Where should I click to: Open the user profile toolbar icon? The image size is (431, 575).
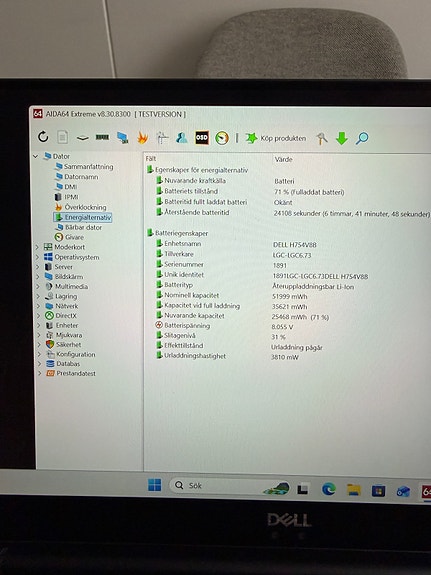[x=182, y=138]
